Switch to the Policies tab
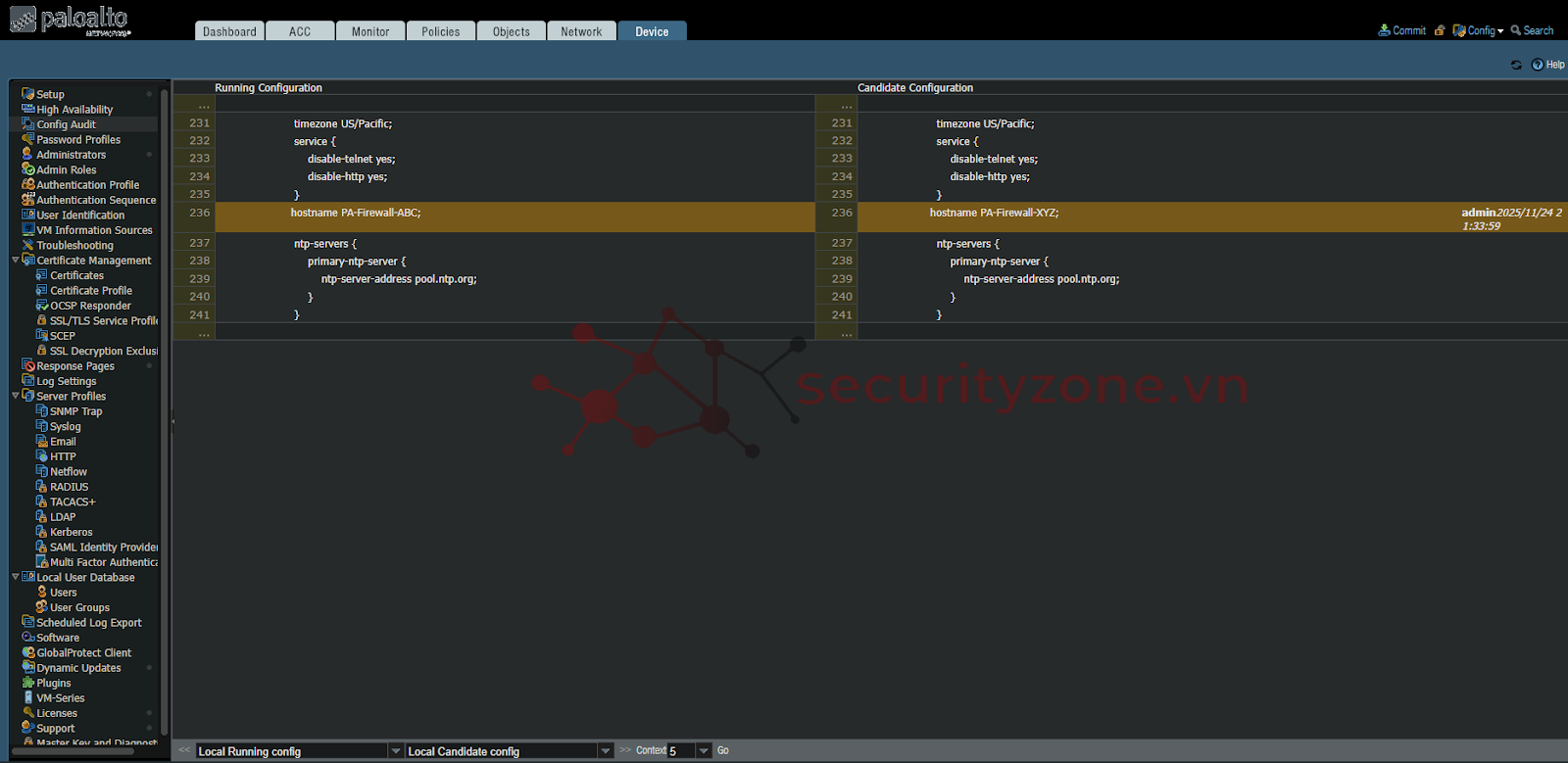This screenshot has width=1568, height=763. coord(440,31)
